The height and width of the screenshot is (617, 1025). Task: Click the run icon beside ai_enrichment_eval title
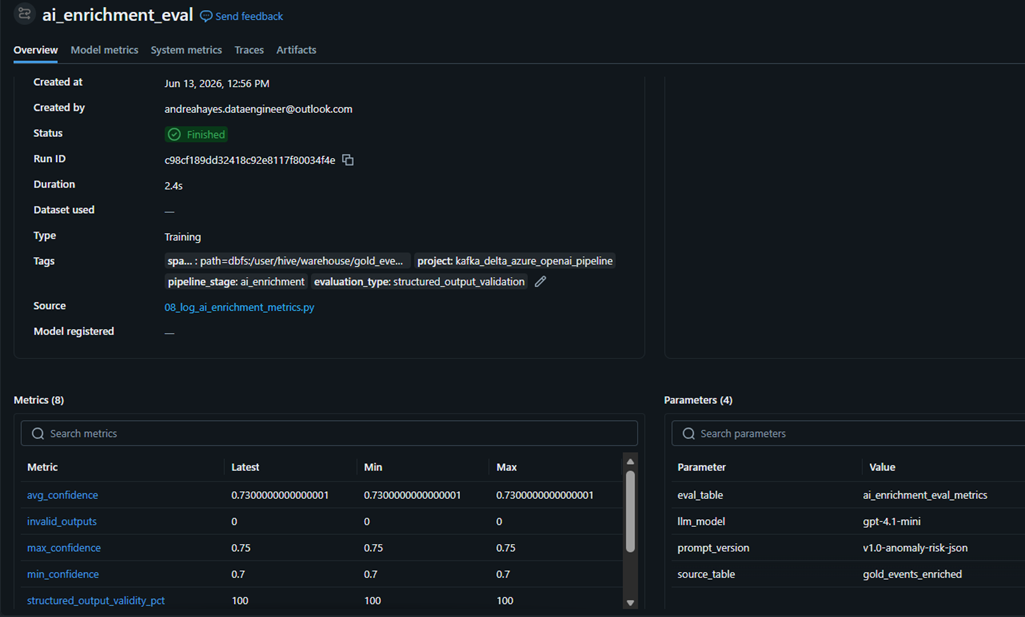(25, 14)
